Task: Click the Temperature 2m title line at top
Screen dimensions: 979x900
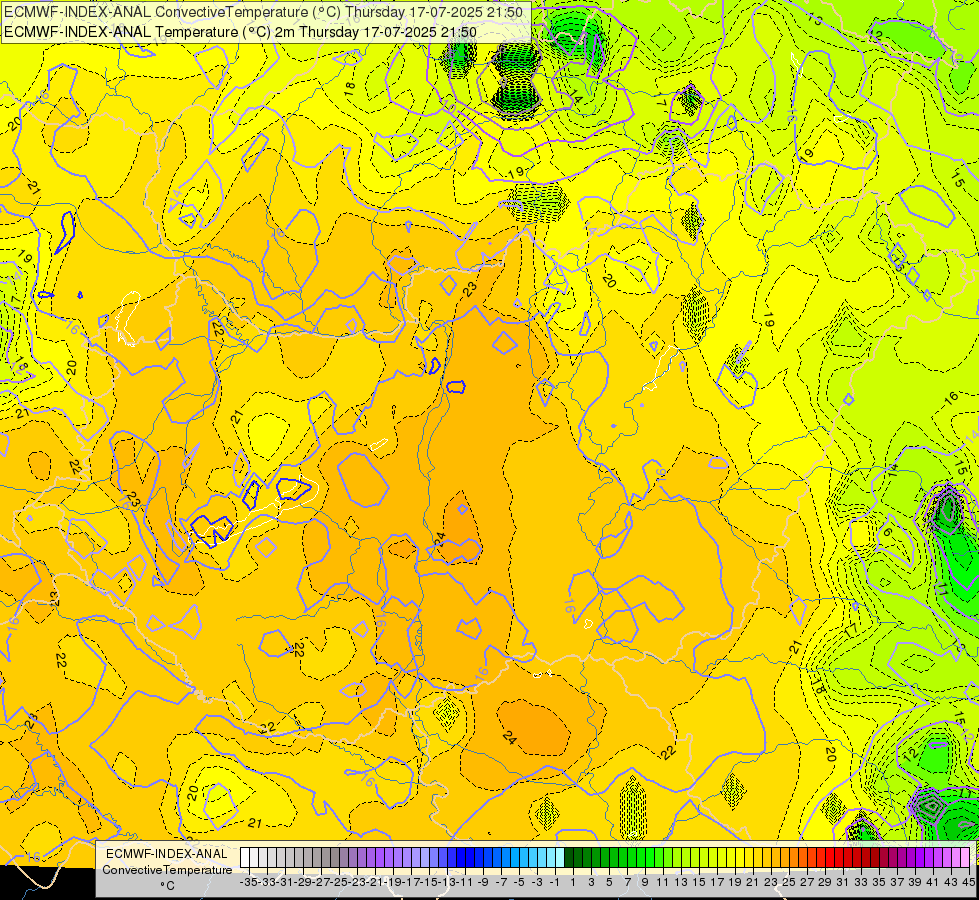Action: [x=240, y=32]
